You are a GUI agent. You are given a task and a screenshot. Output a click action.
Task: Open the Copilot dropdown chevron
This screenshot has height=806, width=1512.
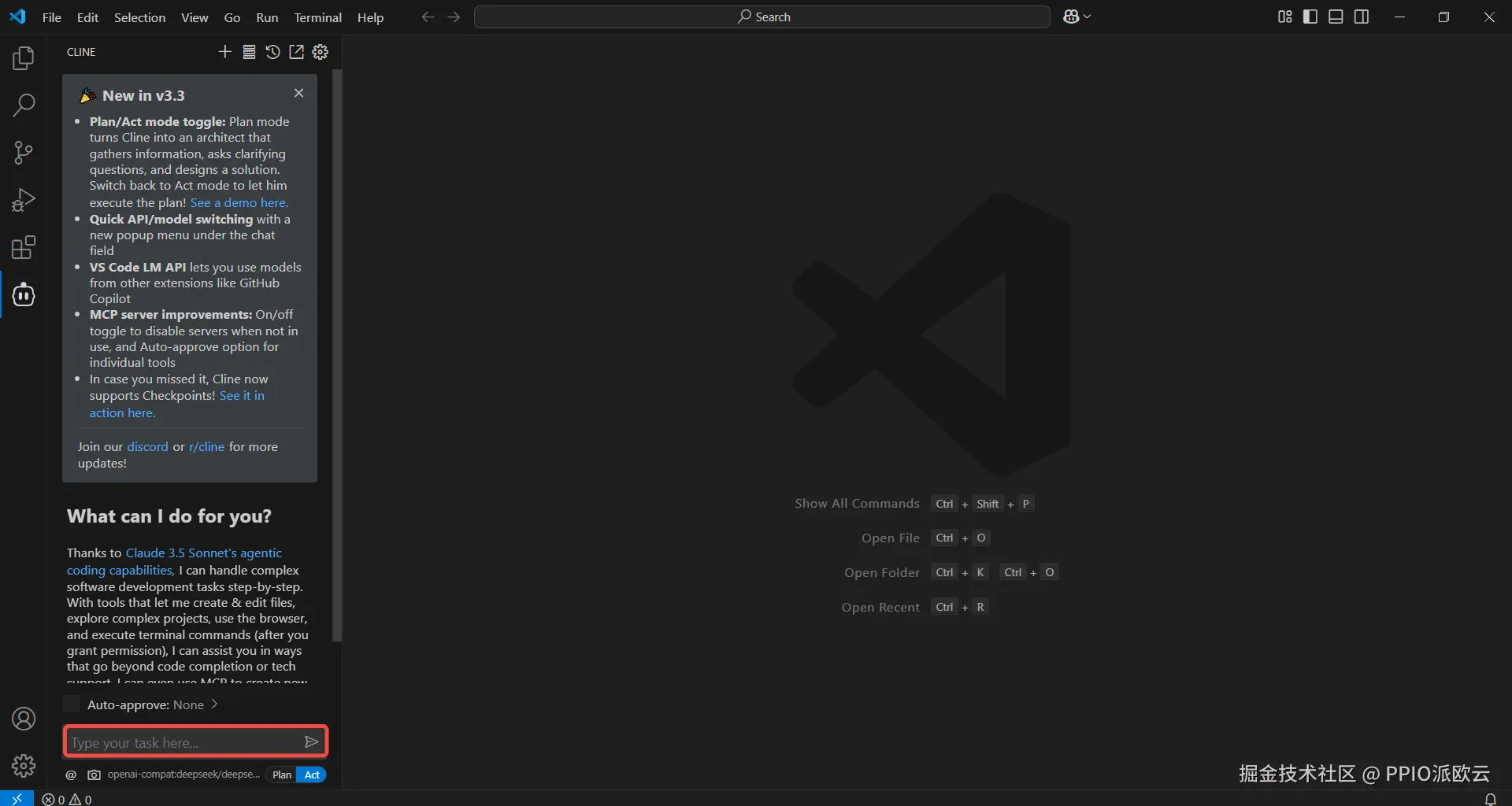coord(1088,17)
